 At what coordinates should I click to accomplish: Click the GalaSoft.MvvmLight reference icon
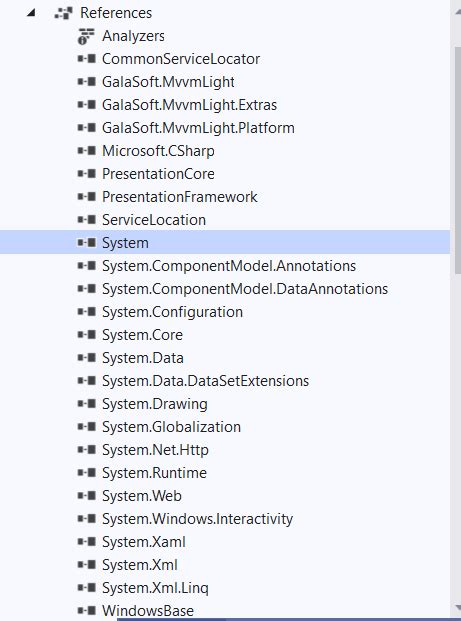[87, 82]
